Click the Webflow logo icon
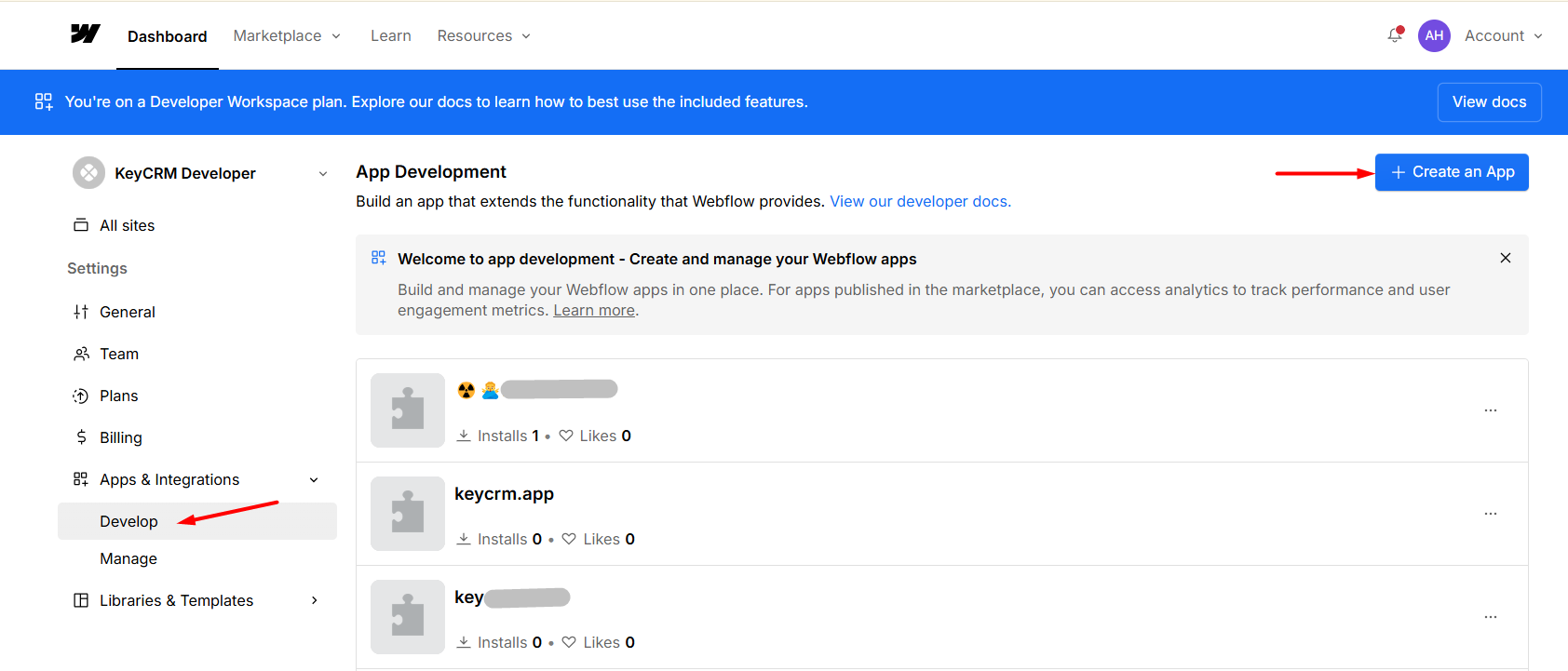The image size is (1568, 671). (x=85, y=34)
